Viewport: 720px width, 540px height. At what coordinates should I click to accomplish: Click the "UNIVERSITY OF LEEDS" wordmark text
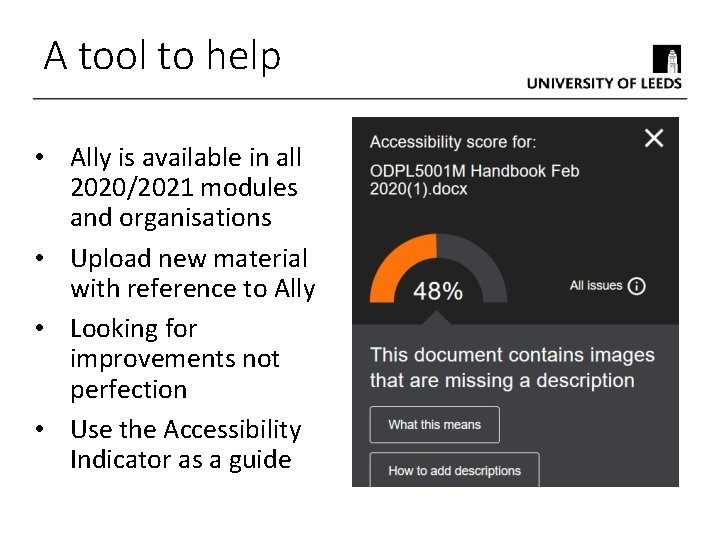point(604,84)
